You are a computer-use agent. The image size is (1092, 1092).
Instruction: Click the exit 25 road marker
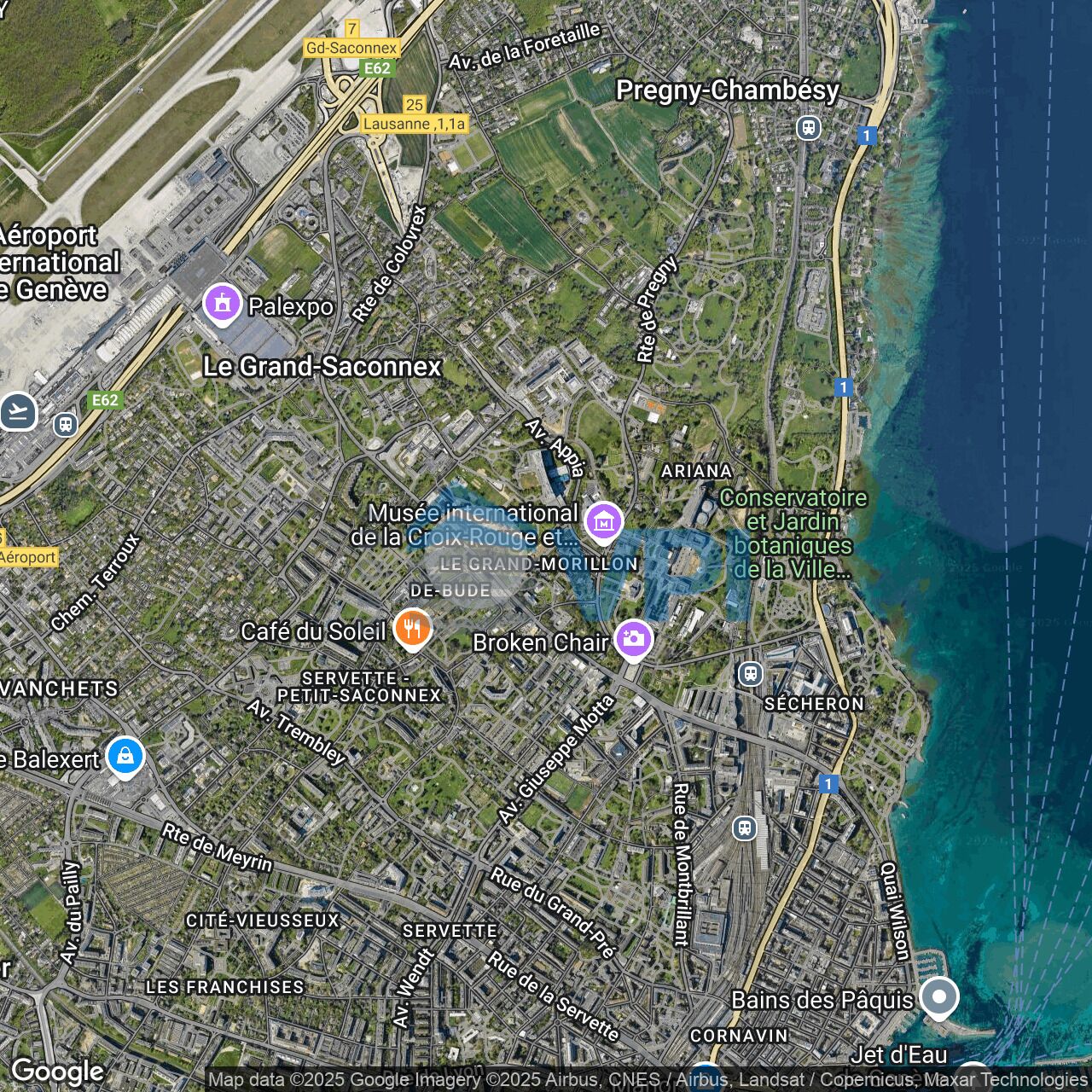pos(415,104)
